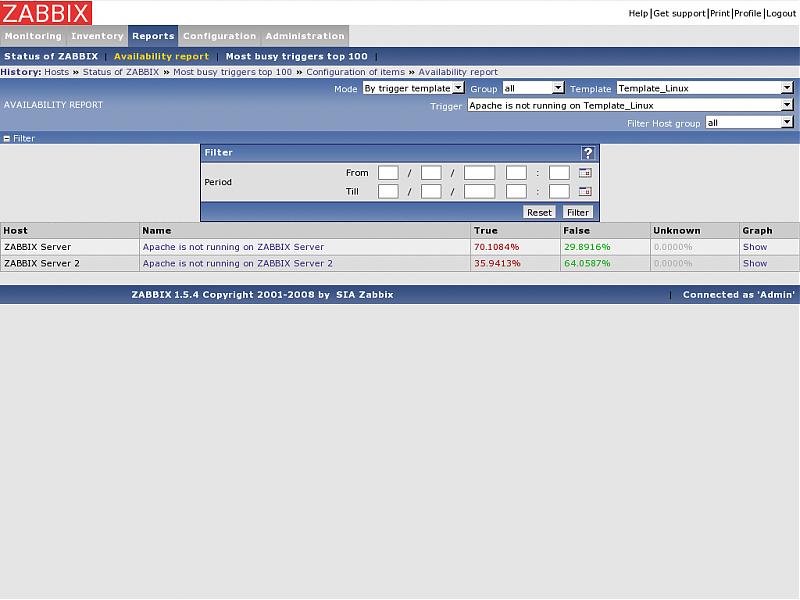Focus the Till year input field

pyautogui.click(x=480, y=192)
